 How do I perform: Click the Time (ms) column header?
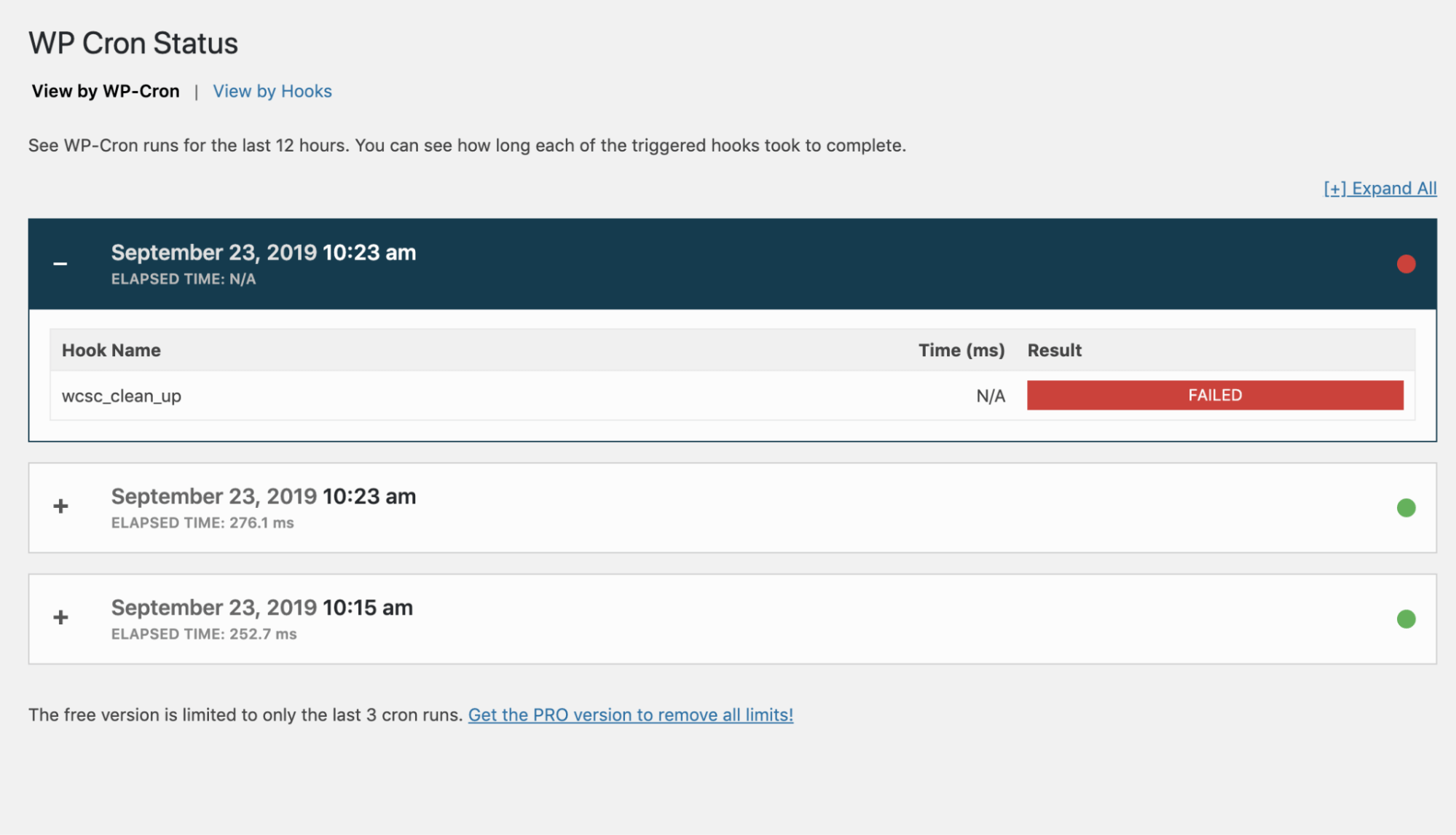tap(961, 350)
